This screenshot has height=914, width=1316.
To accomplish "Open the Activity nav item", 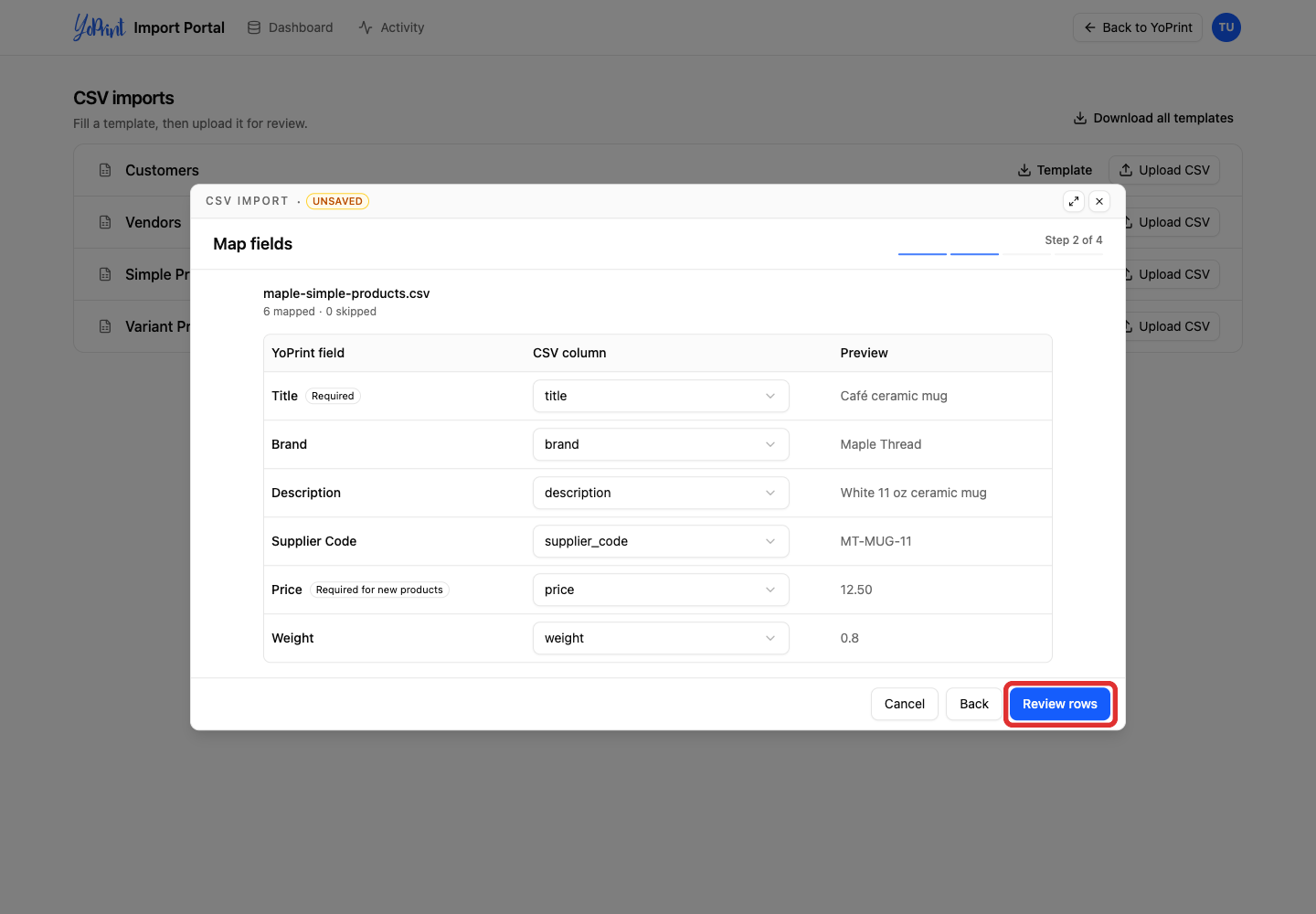I will pos(391,27).
